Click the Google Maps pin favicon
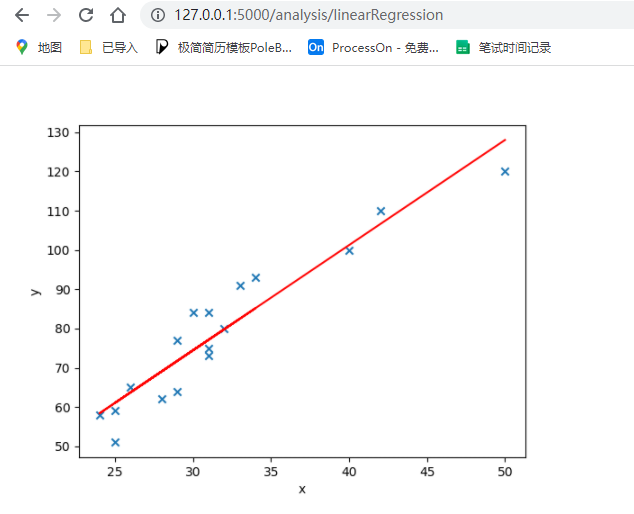This screenshot has height=514, width=634. [x=22, y=47]
